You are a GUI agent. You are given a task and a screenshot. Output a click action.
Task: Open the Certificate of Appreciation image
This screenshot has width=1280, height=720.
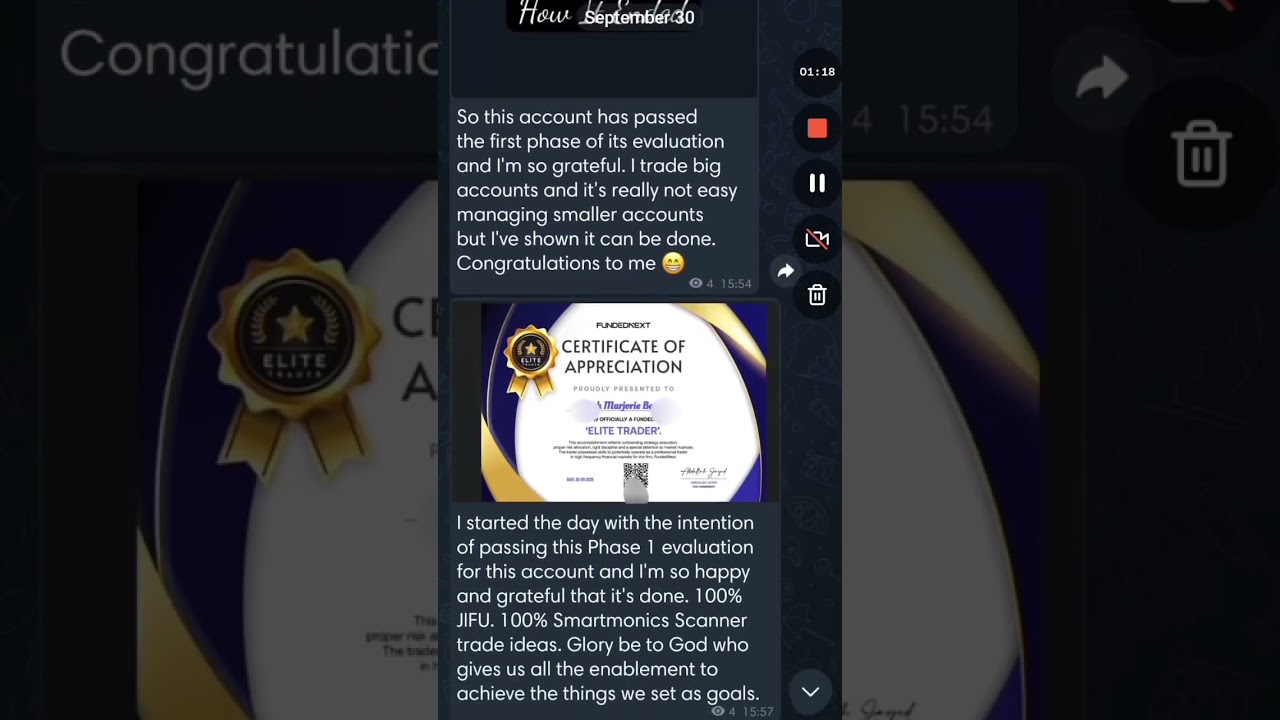click(624, 402)
